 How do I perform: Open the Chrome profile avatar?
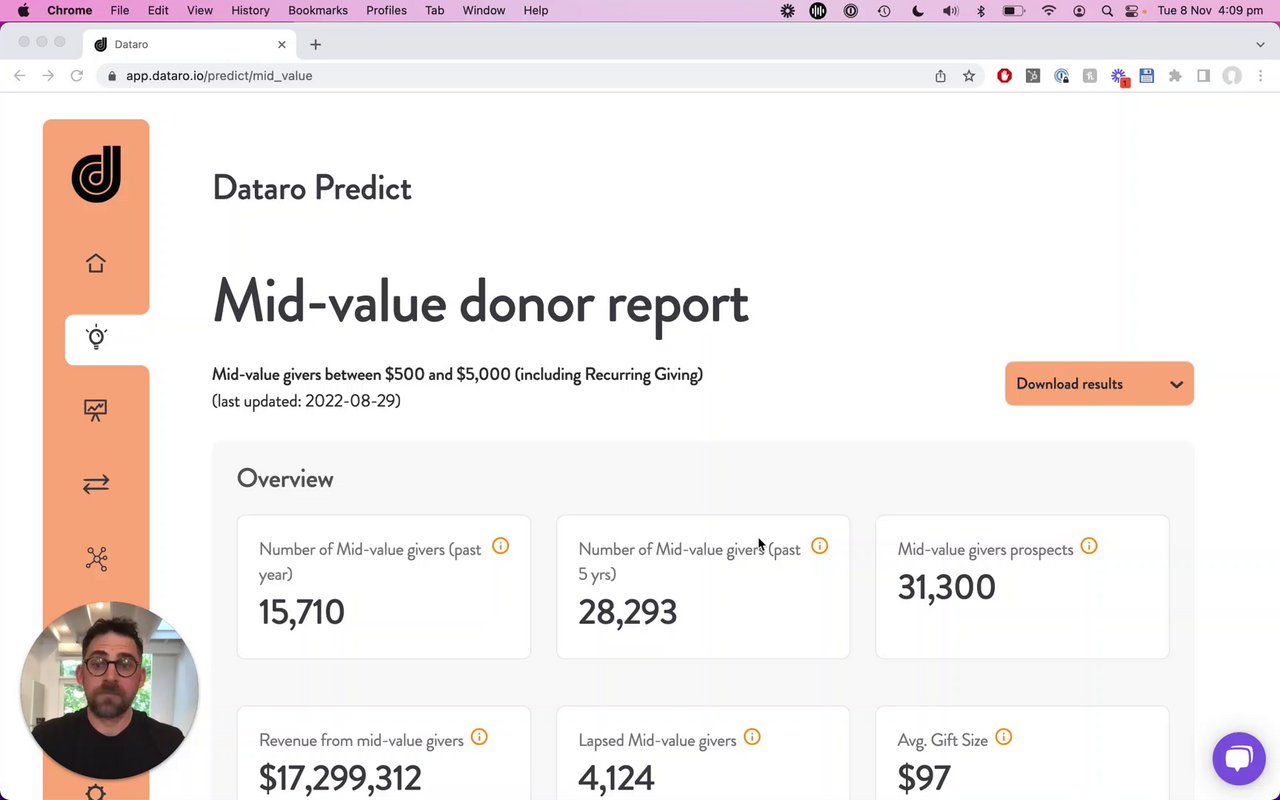point(1232,76)
